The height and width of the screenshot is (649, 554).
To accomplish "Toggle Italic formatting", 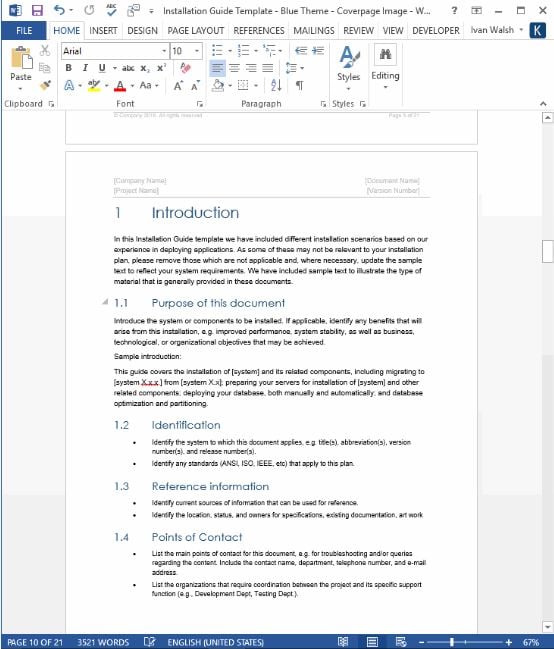I will (85, 68).
